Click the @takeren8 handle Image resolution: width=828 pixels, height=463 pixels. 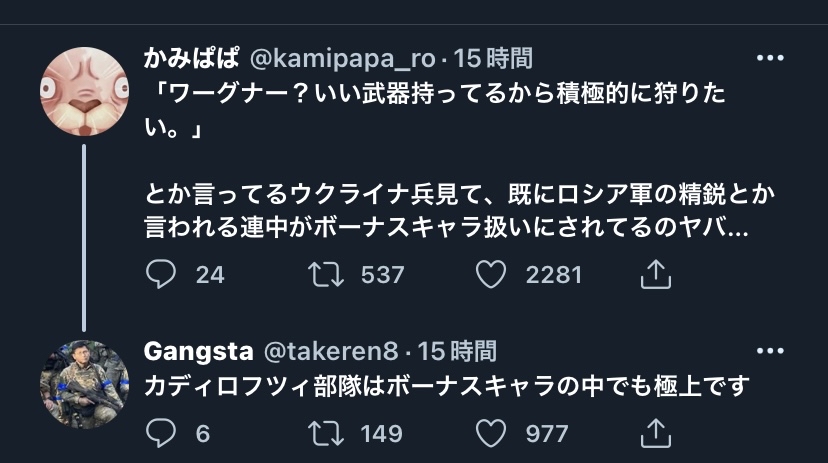coord(331,351)
